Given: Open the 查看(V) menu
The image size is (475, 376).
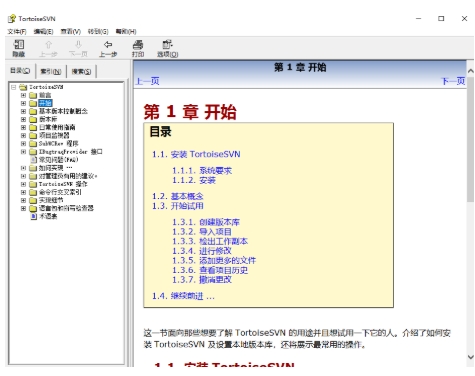Looking at the screenshot, I should (x=71, y=32).
